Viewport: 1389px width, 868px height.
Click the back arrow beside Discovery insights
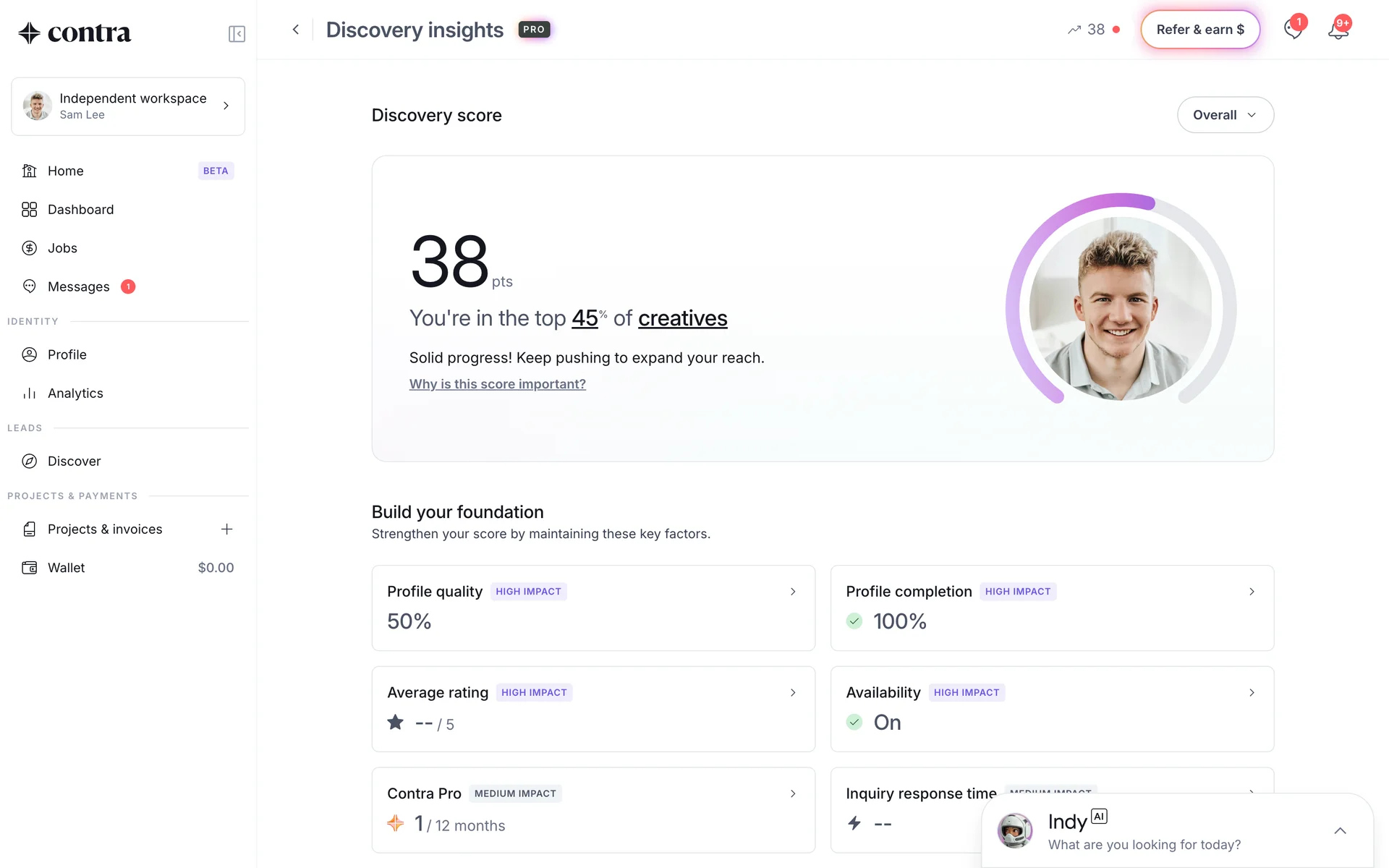[x=295, y=30]
